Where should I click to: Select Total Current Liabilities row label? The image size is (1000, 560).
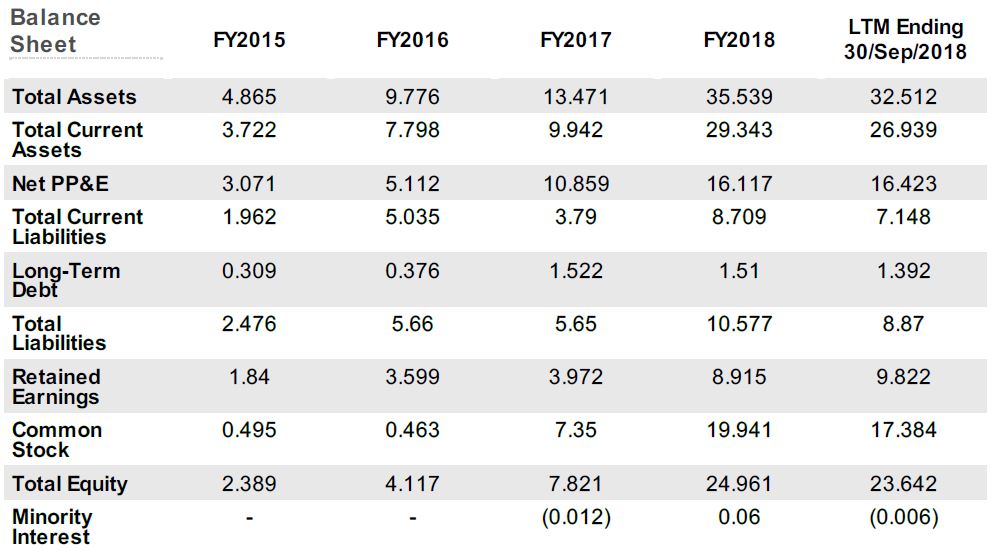tap(77, 226)
